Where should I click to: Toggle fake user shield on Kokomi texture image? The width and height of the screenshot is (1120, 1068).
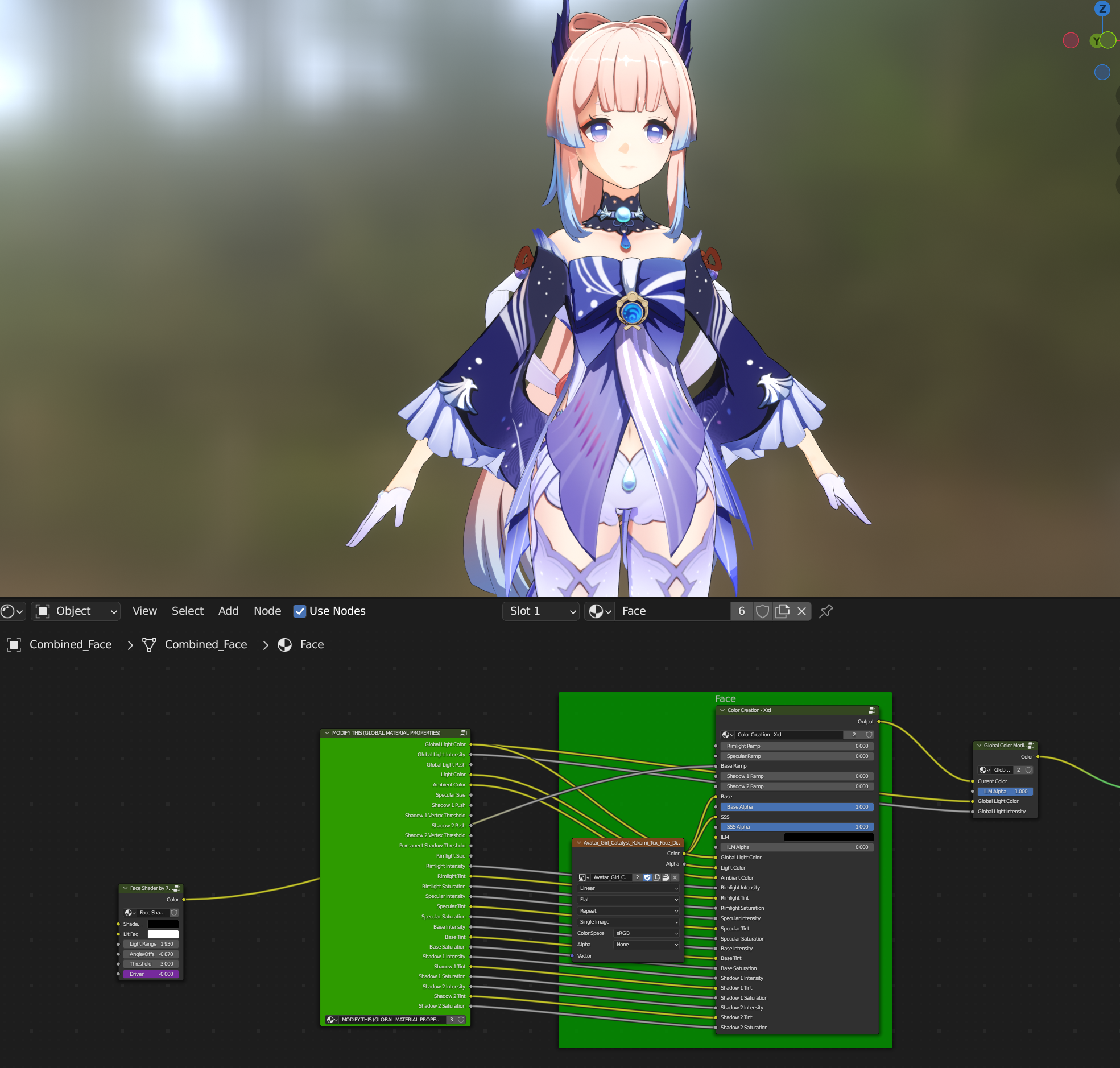pyautogui.click(x=647, y=877)
